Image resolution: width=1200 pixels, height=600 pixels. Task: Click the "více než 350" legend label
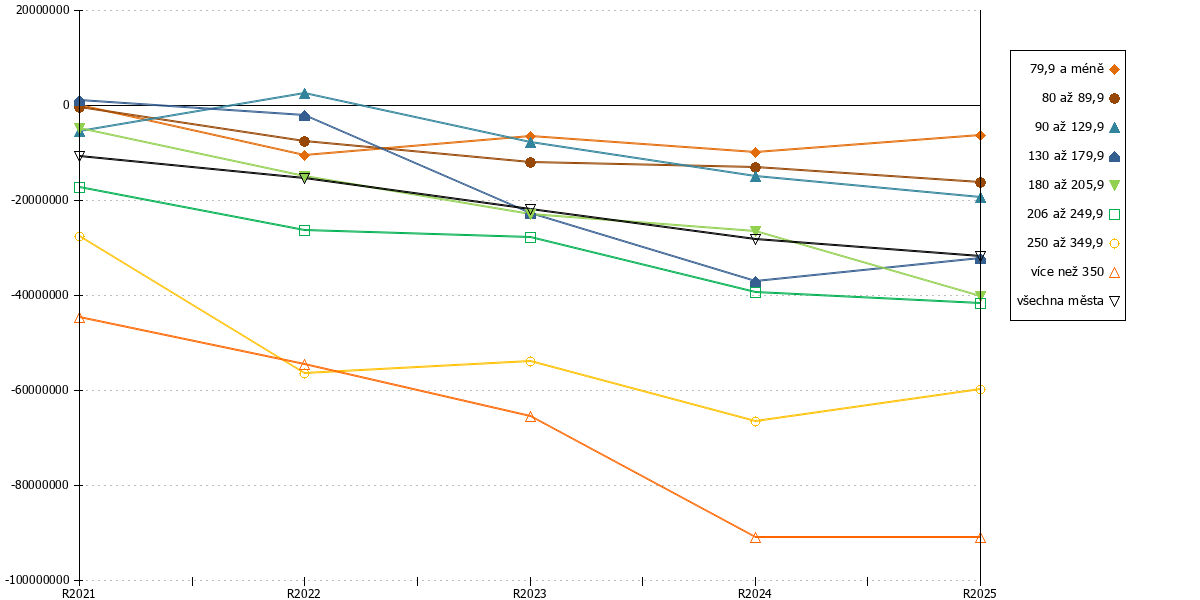(x=1065, y=272)
